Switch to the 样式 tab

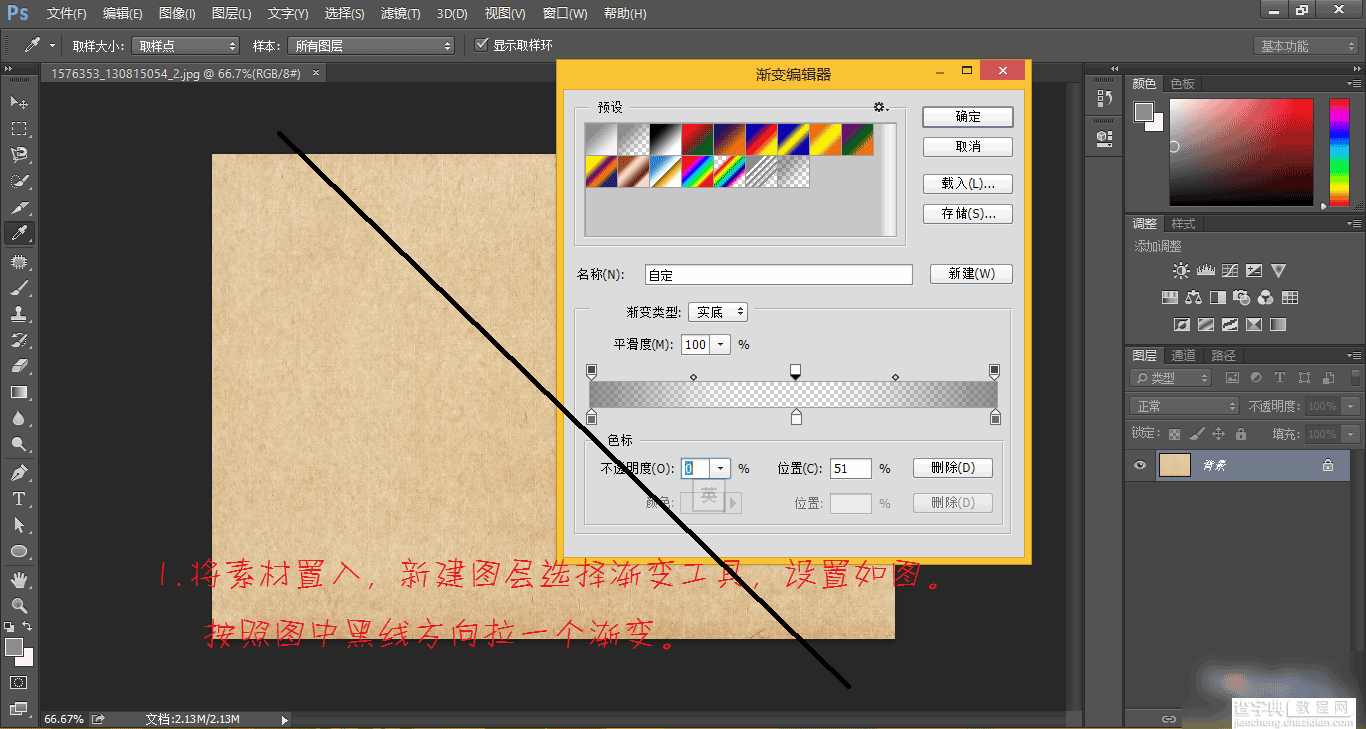pos(1183,223)
